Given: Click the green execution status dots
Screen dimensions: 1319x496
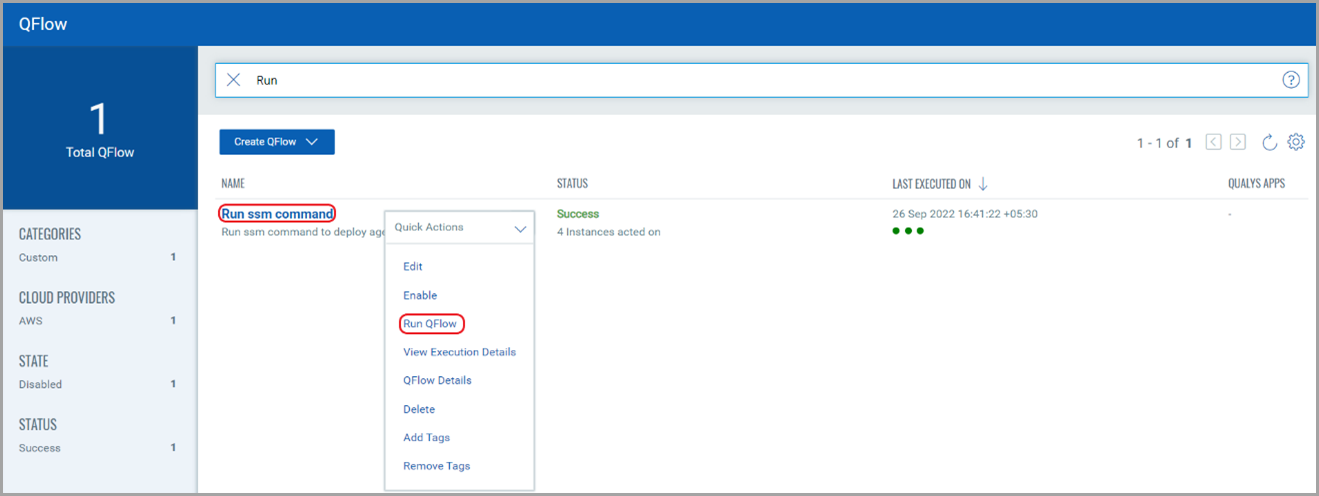Looking at the screenshot, I should pyautogui.click(x=907, y=231).
